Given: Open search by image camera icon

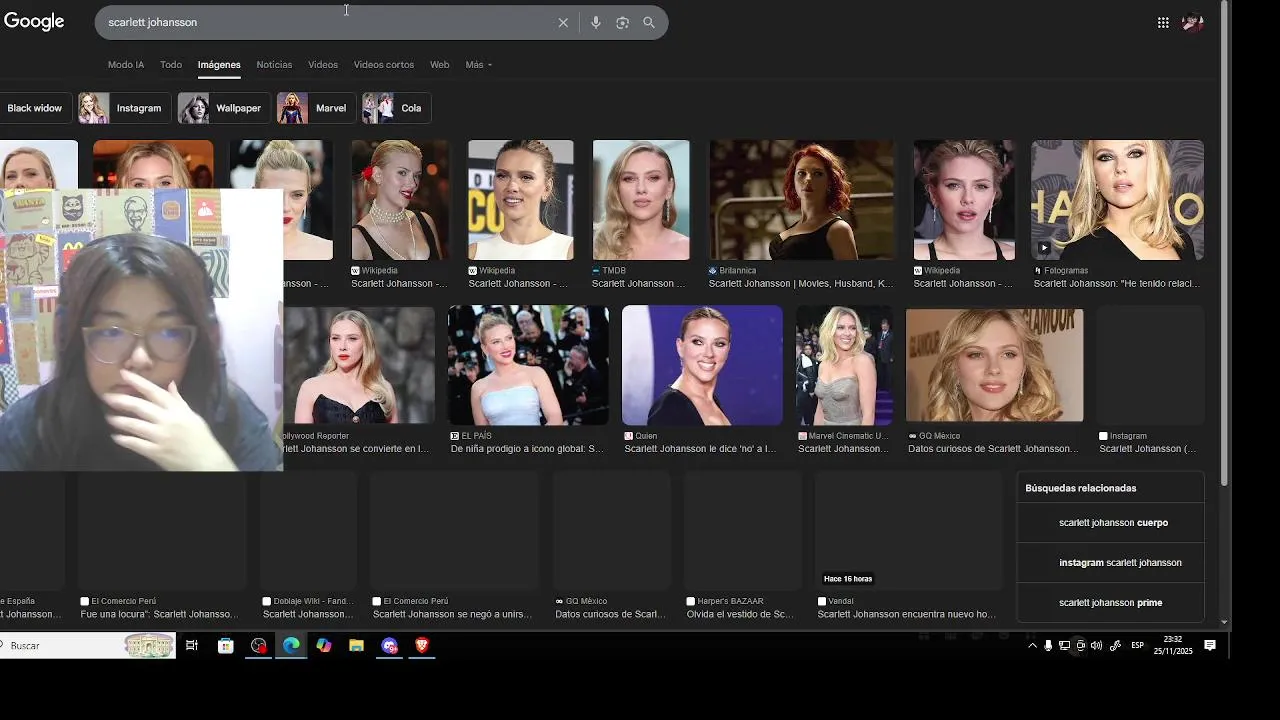Looking at the screenshot, I should (x=622, y=22).
